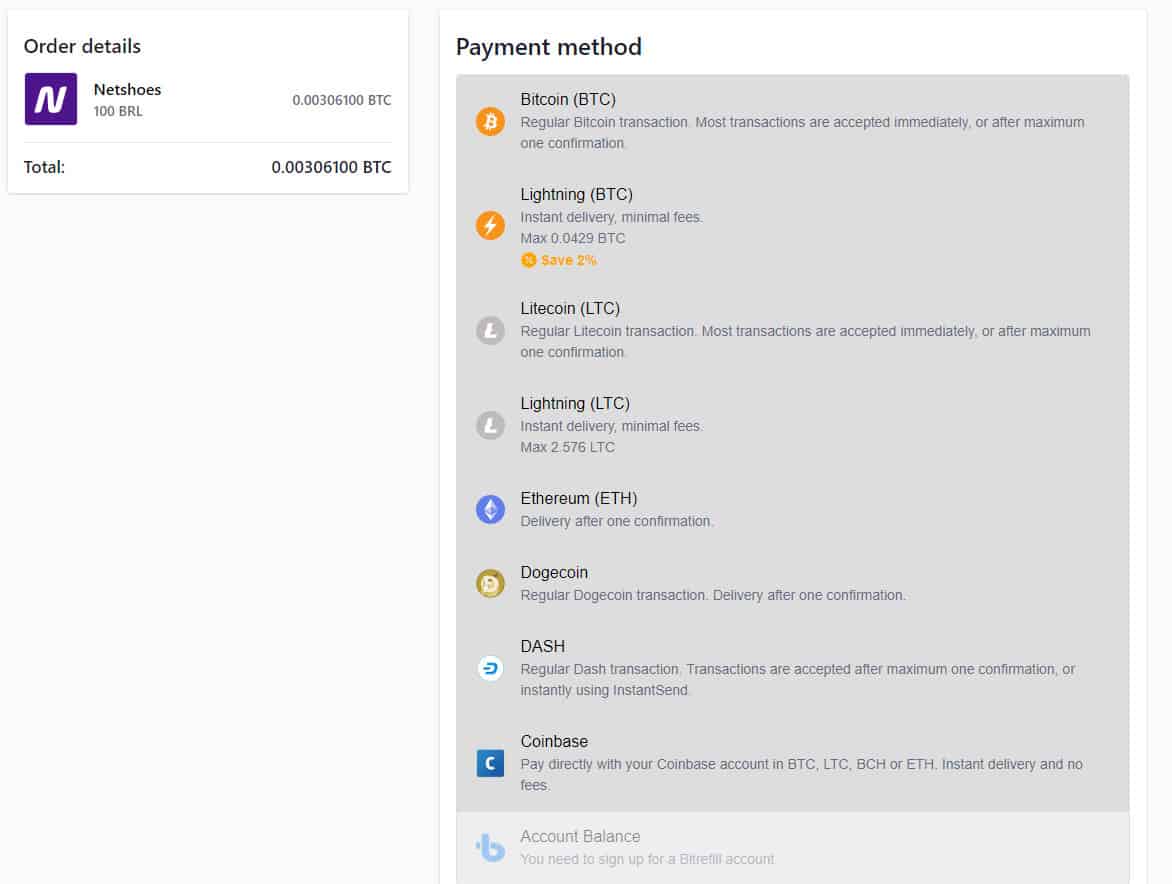Click the blue Ethereum diamond icon
Screen dimensions: 1172x884
click(490, 510)
